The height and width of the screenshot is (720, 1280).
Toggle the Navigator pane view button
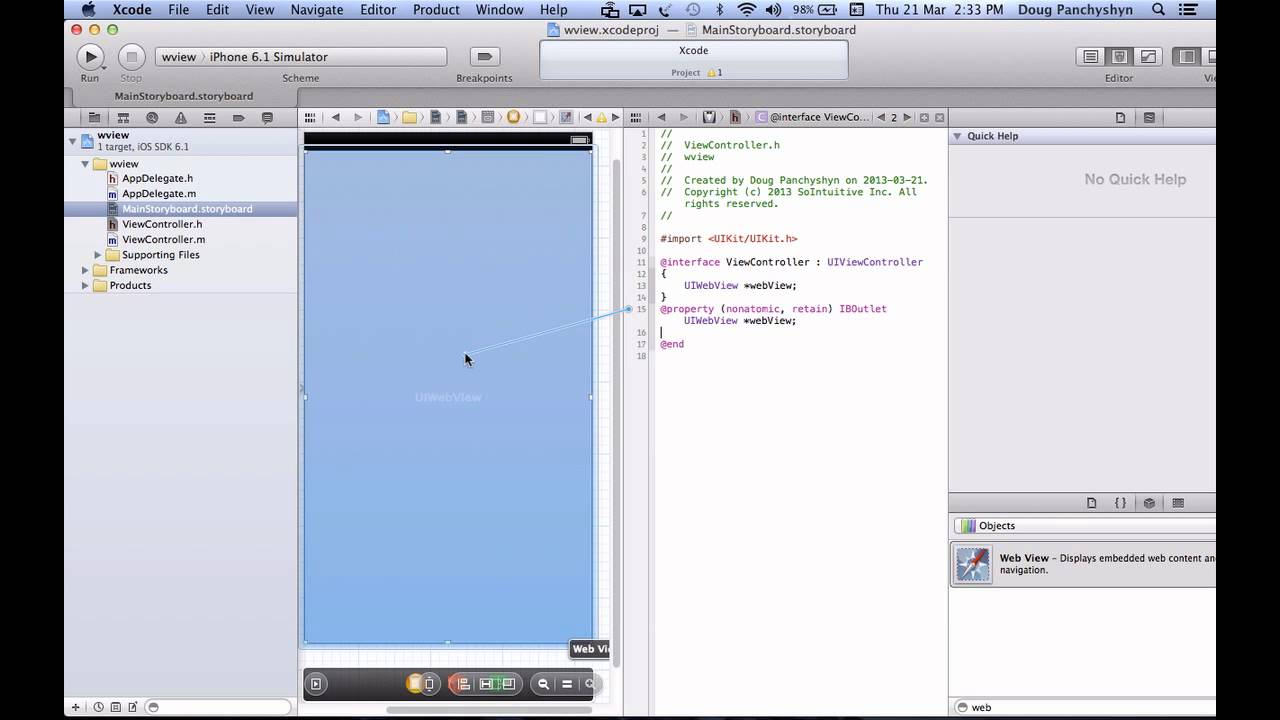[1187, 57]
